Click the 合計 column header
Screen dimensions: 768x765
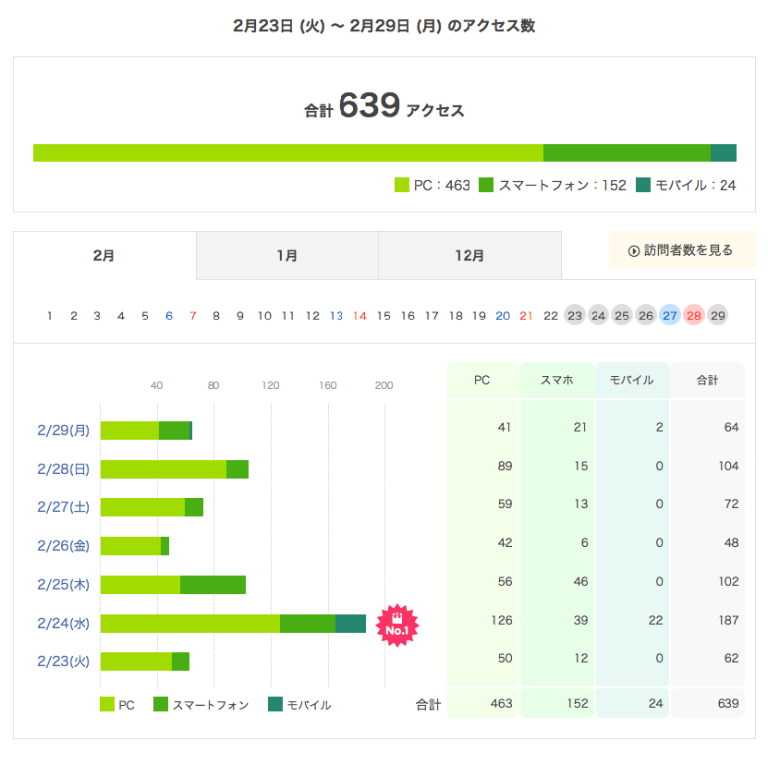tap(707, 380)
